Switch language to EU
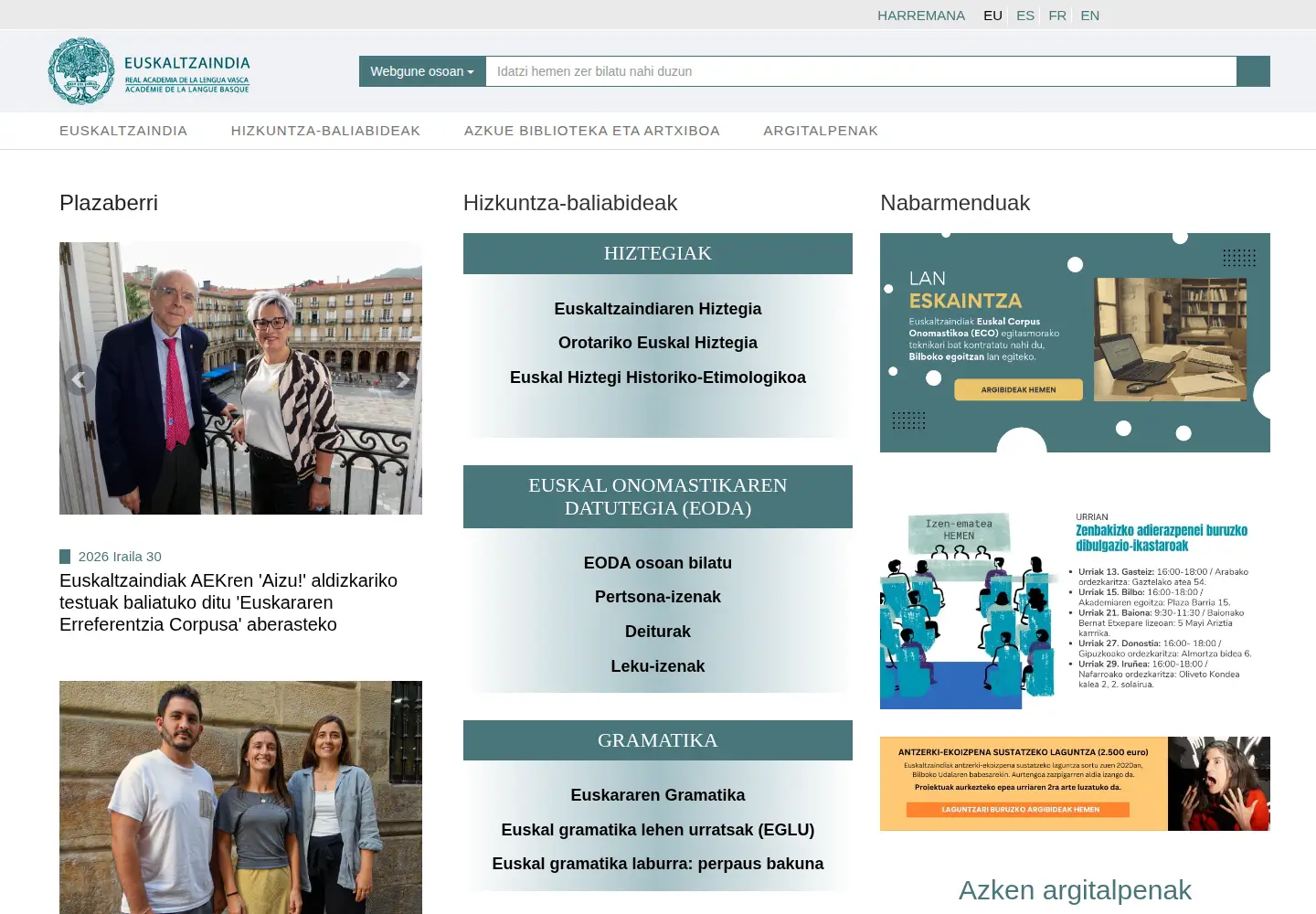Screen dimensions: 1316x914 (x=992, y=16)
